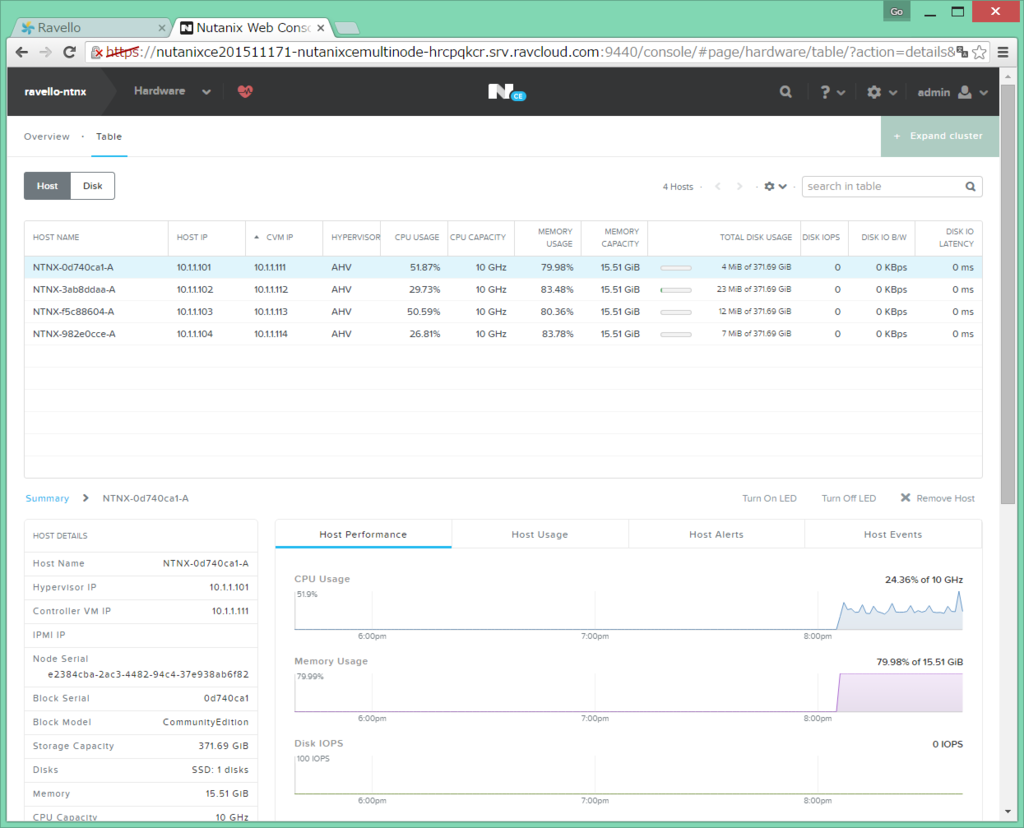This screenshot has height=828, width=1024.
Task: Click Expand cluster button
Action: (x=939, y=136)
